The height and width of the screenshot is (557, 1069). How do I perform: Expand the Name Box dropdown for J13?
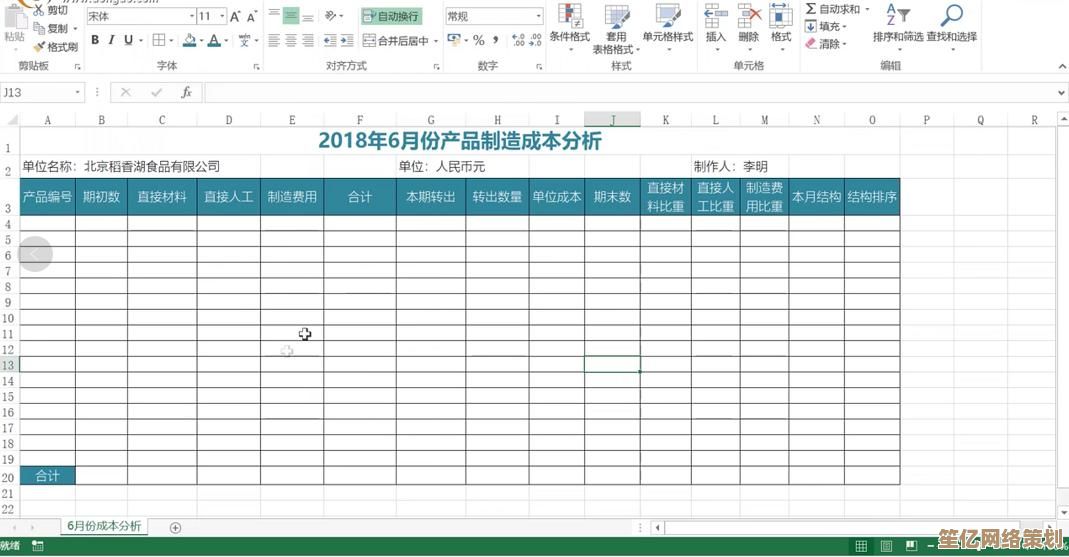click(x=78, y=93)
